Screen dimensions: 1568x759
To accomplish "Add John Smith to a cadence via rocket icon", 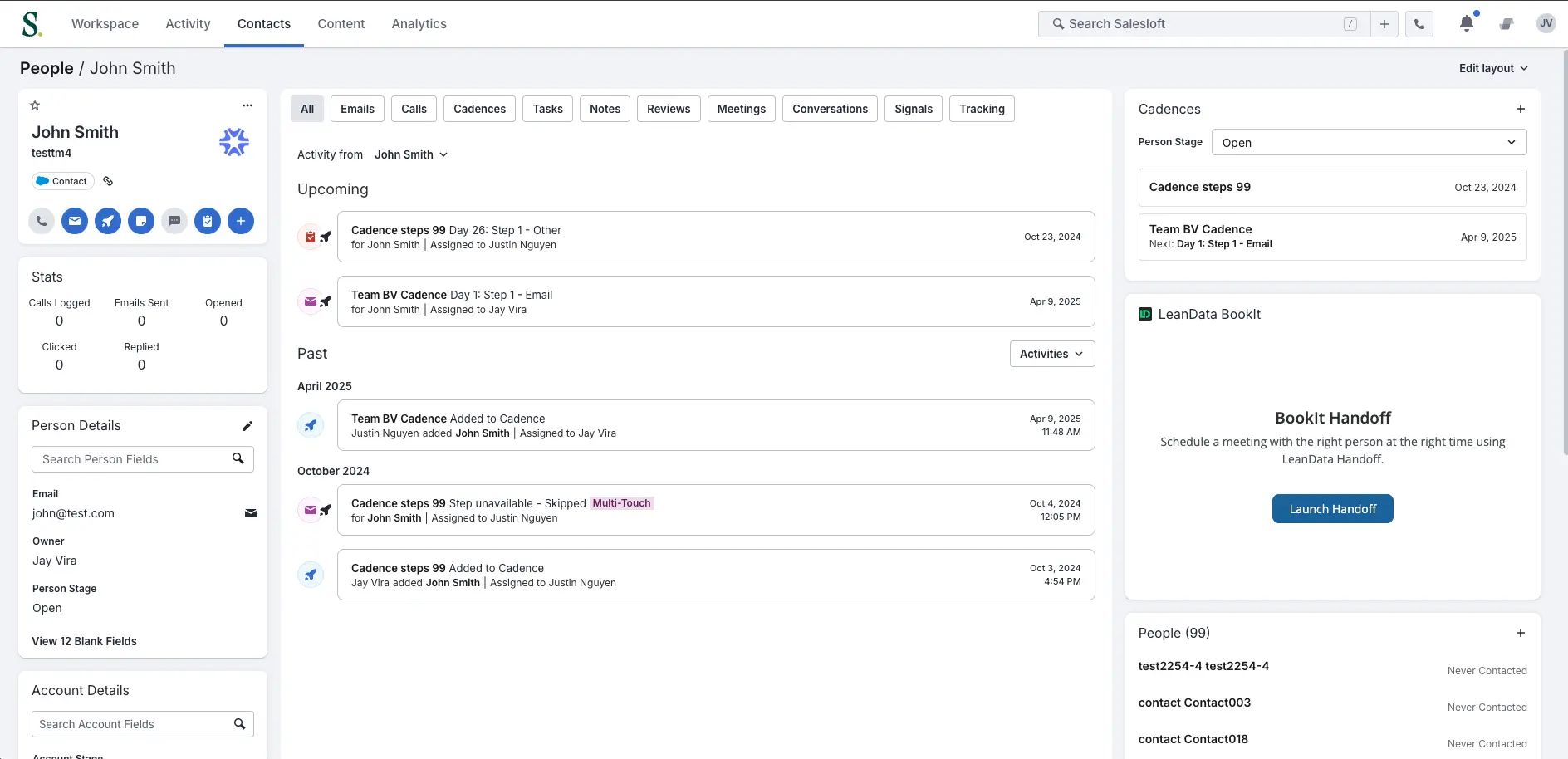I will (x=108, y=221).
